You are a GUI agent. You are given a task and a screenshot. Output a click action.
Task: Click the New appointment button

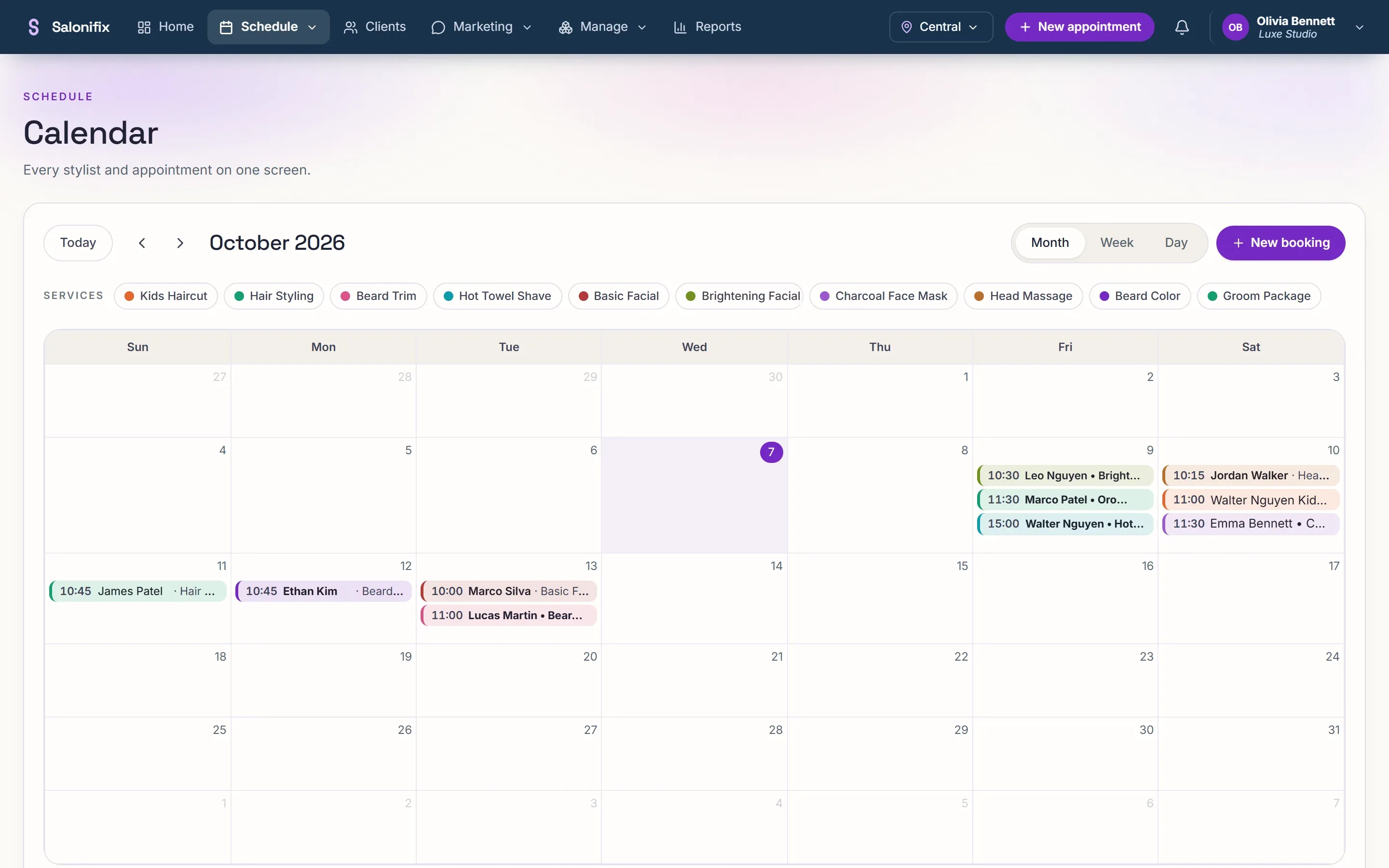tap(1079, 27)
